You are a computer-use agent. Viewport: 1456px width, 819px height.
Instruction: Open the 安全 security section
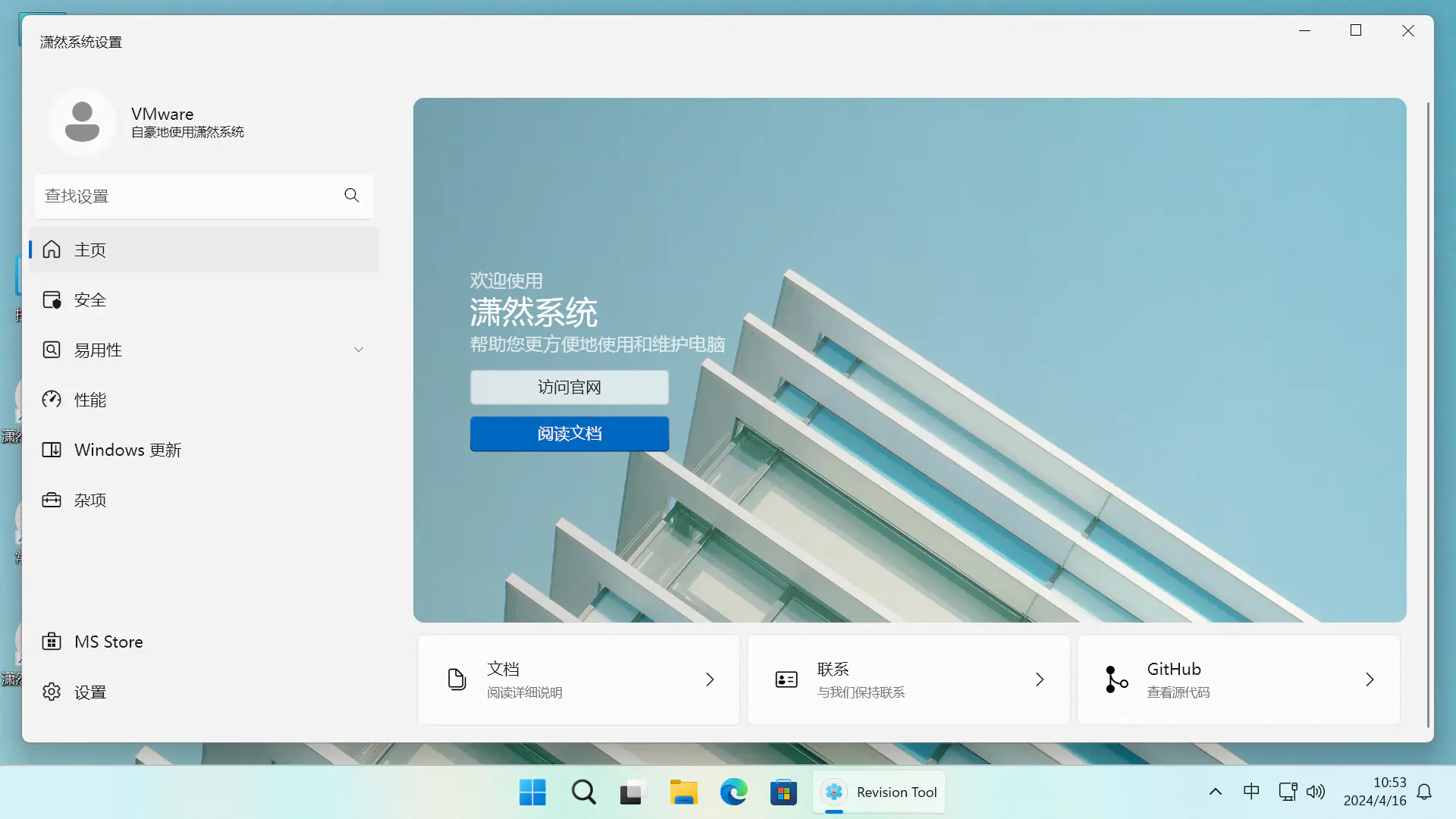tap(89, 300)
